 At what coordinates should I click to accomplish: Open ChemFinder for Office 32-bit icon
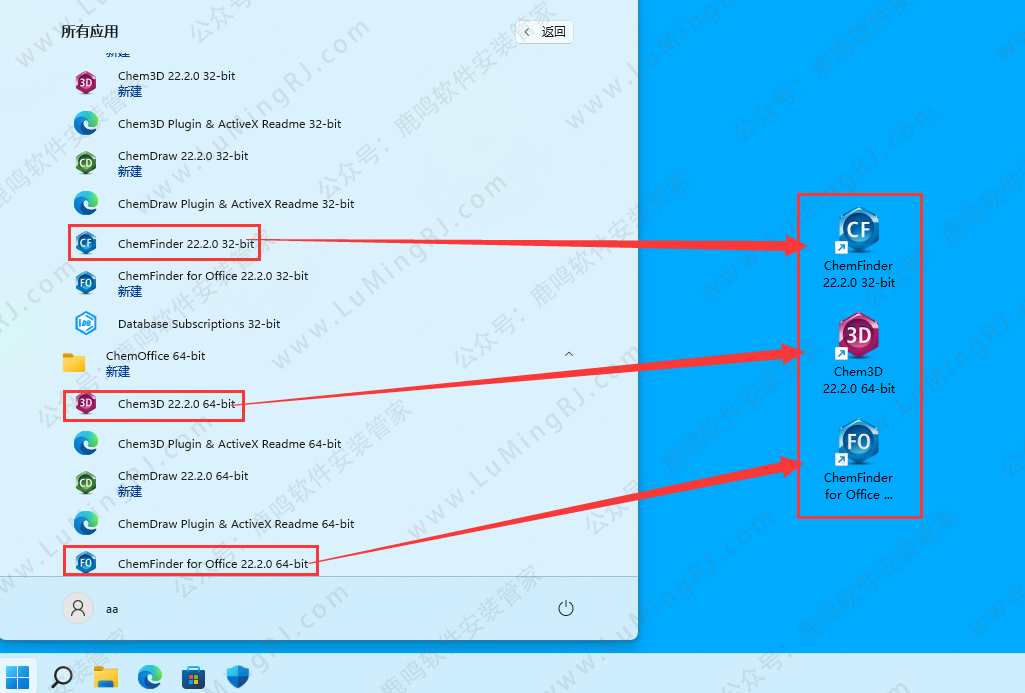click(86, 283)
